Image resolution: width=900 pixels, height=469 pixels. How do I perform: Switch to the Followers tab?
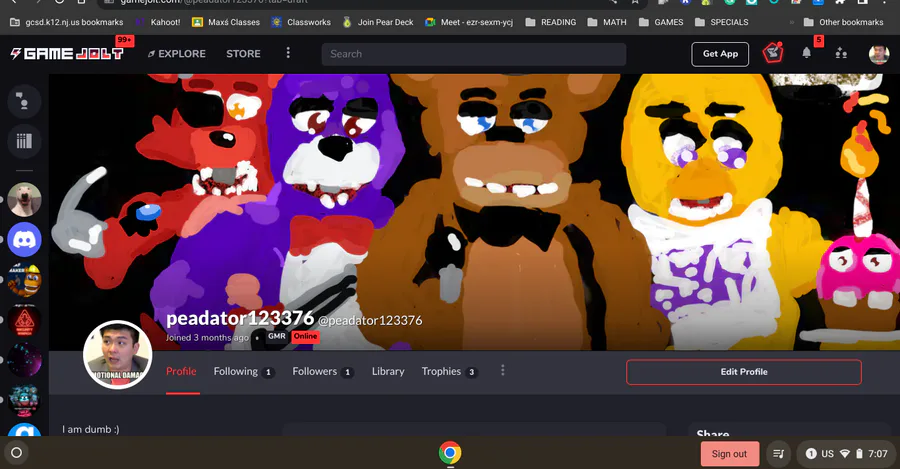[x=323, y=371]
